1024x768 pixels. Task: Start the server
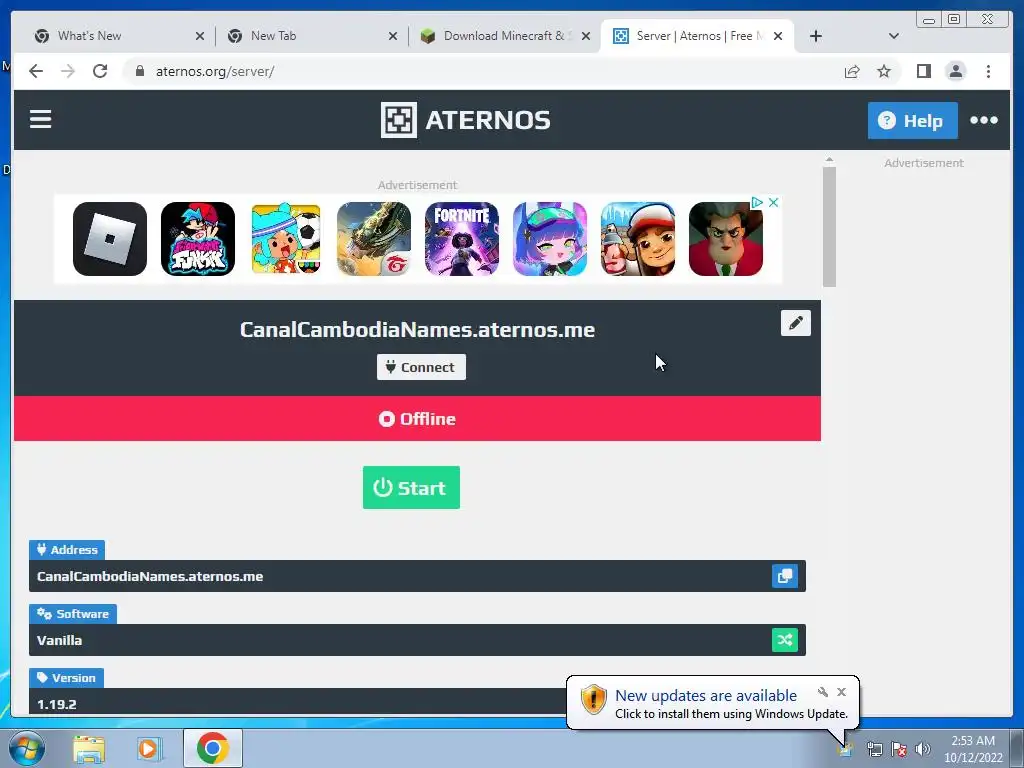click(x=411, y=487)
